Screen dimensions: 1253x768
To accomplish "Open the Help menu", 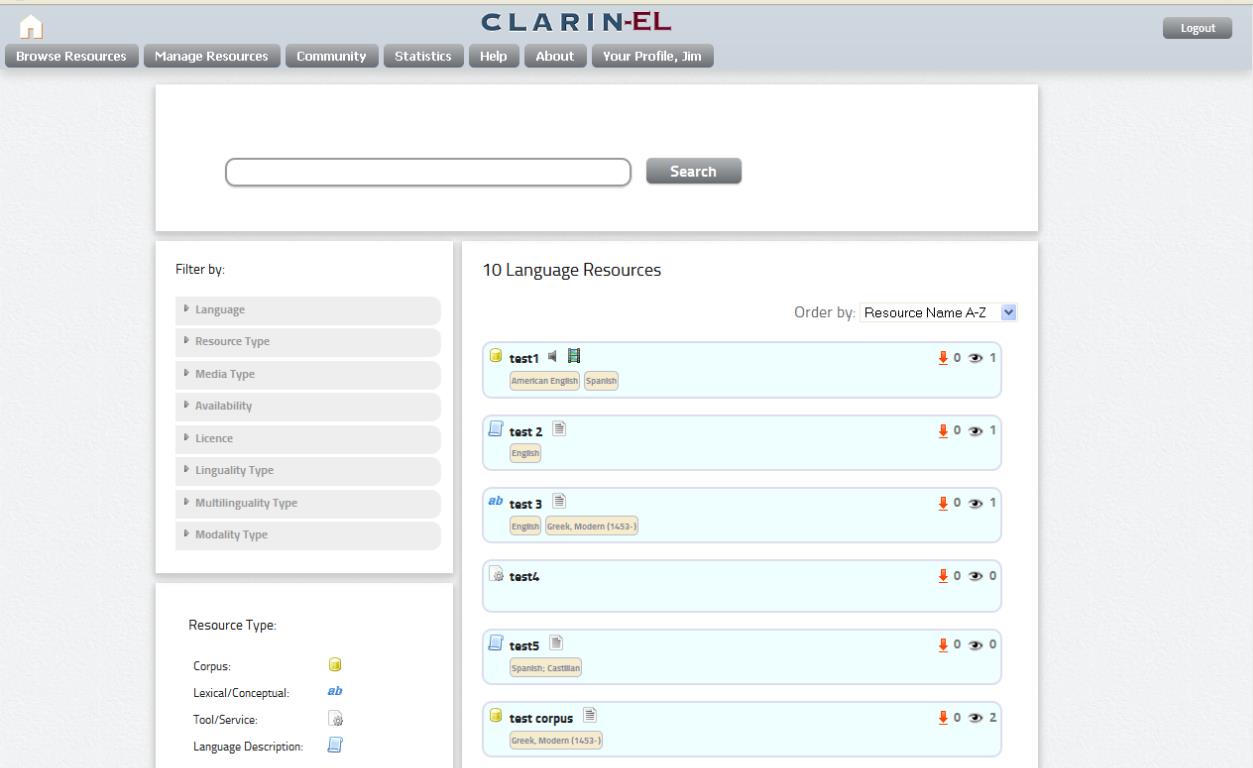I will pyautogui.click(x=493, y=57).
